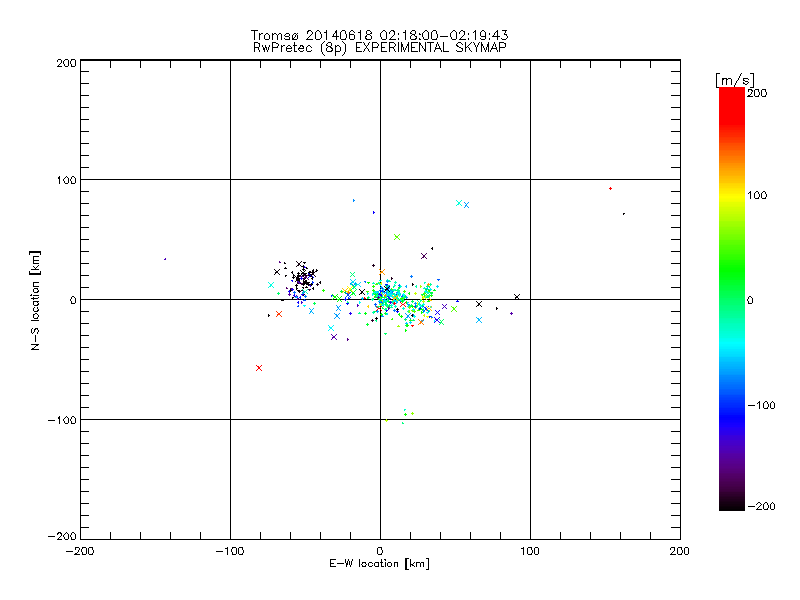800x600 pixels.
Task: Click the small green dot group near N-S -100
Action: pos(403,416)
